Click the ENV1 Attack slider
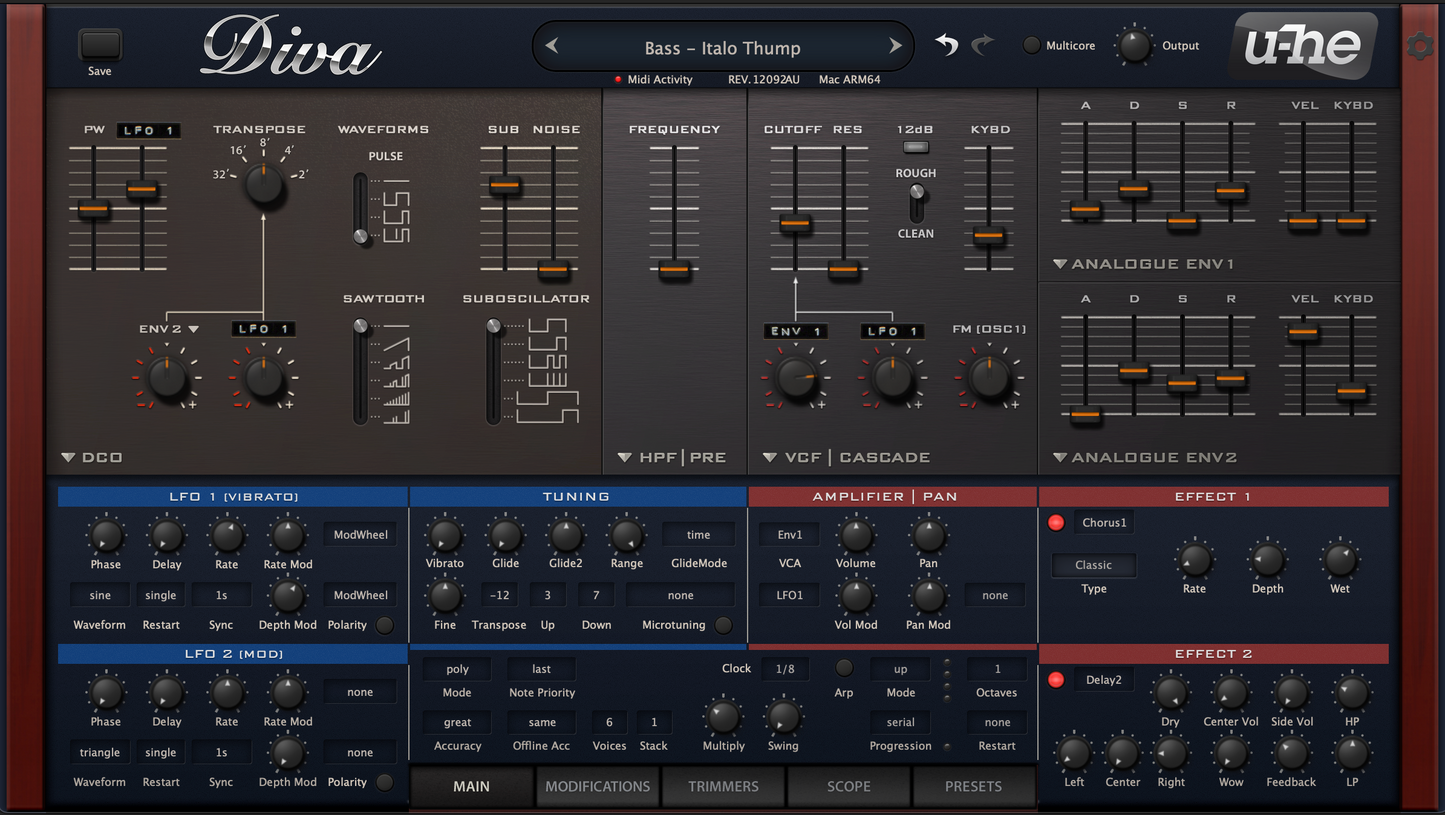The height and width of the screenshot is (815, 1445). [1085, 210]
